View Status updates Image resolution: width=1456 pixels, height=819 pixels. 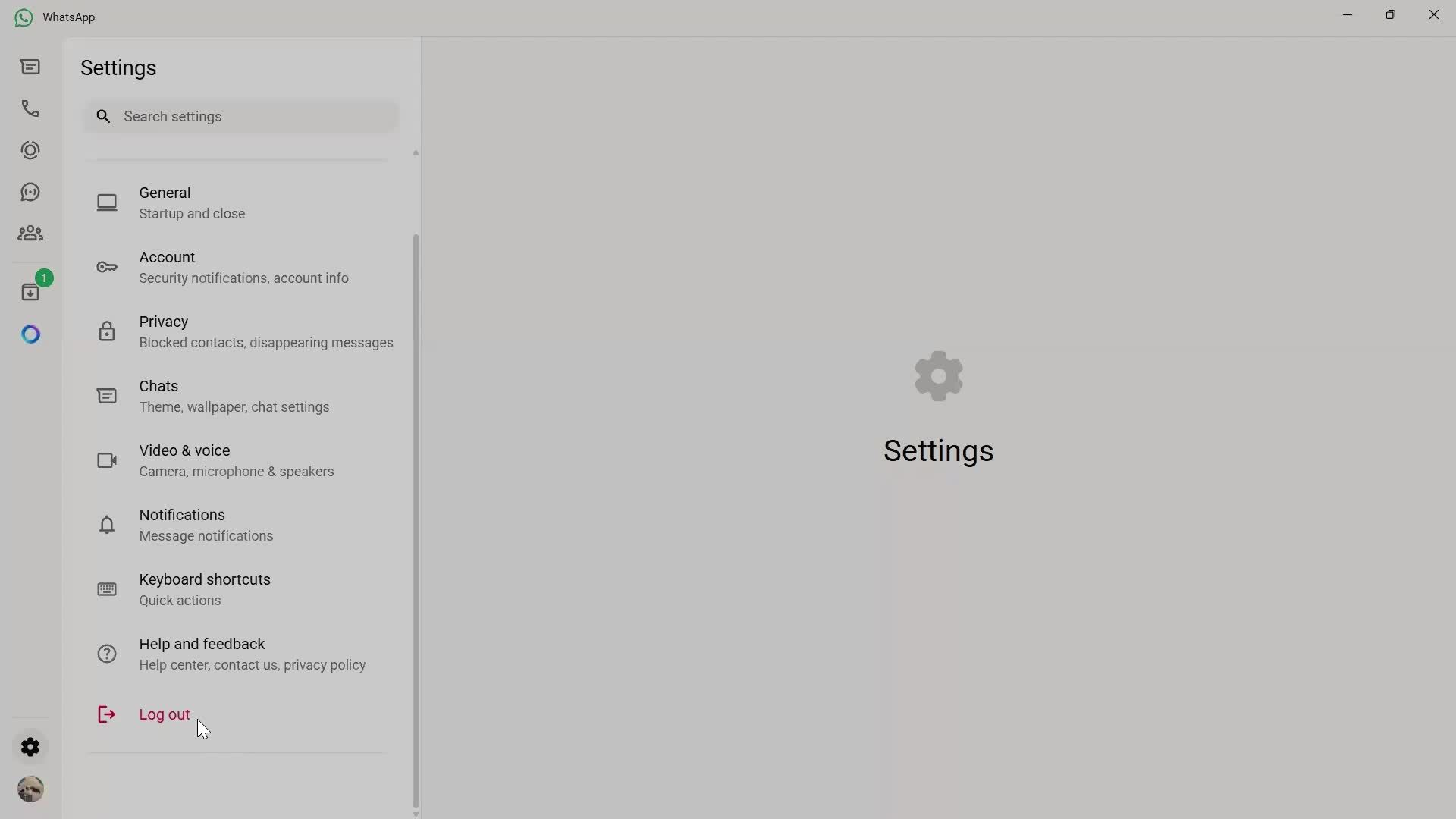tap(30, 150)
